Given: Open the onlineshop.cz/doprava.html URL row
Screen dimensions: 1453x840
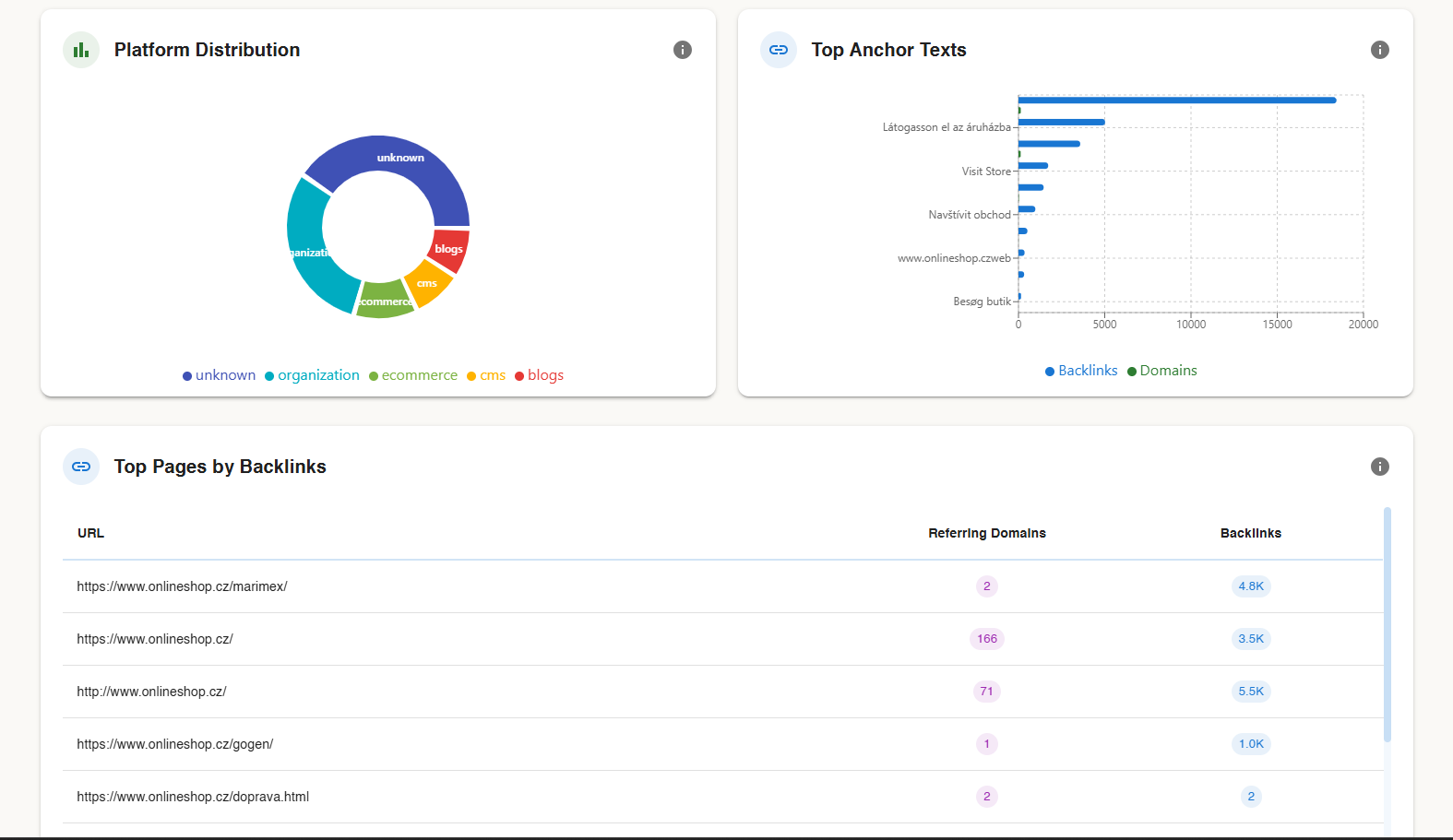Looking at the screenshot, I should pyautogui.click(x=193, y=797).
